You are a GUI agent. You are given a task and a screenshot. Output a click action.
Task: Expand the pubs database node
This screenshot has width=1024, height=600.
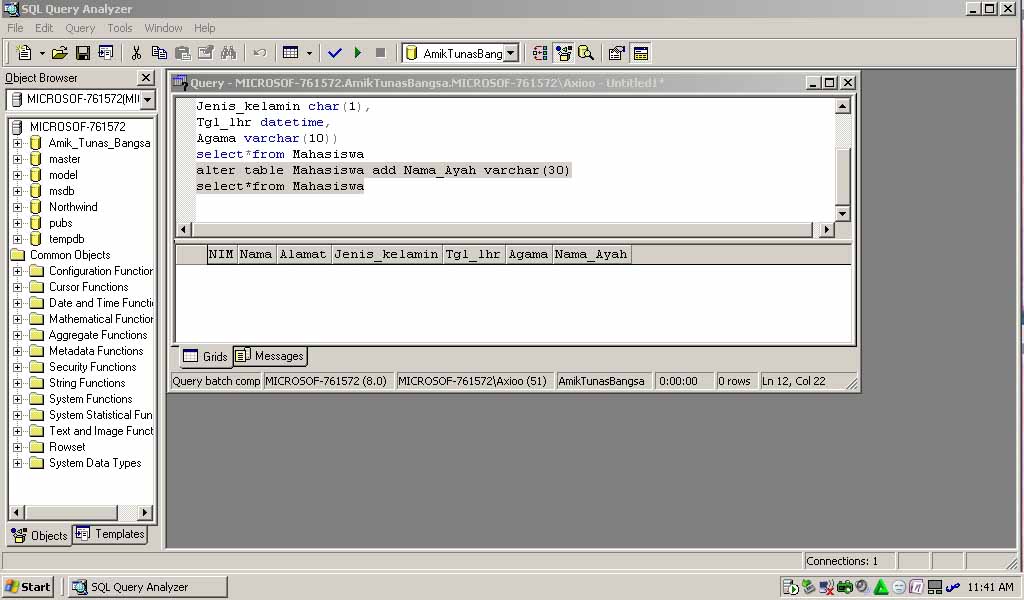tap(18, 223)
